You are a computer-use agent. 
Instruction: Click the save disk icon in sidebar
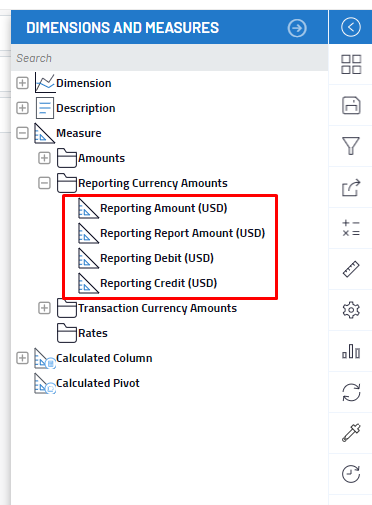(351, 105)
